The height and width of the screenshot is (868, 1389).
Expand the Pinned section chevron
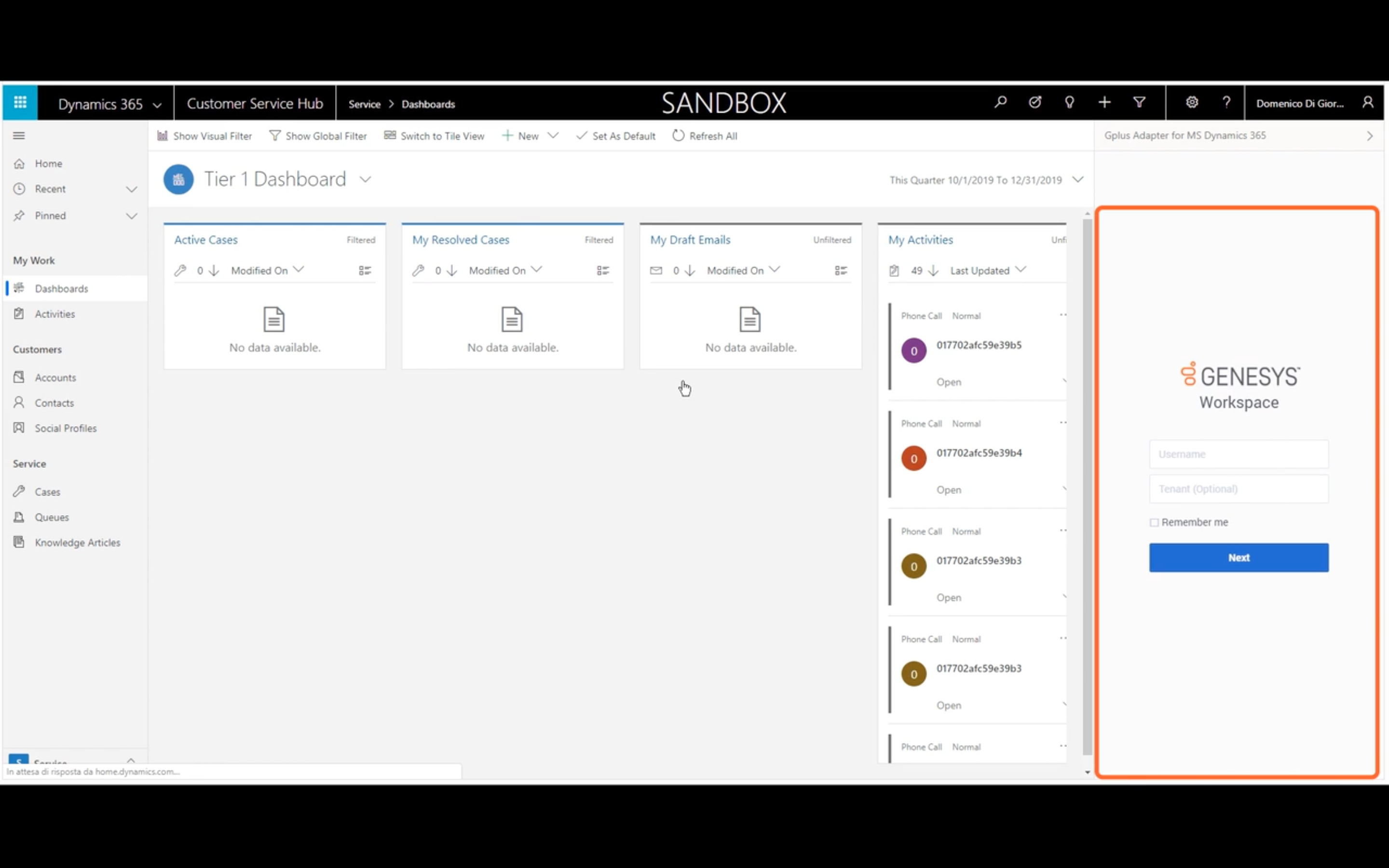pos(132,216)
